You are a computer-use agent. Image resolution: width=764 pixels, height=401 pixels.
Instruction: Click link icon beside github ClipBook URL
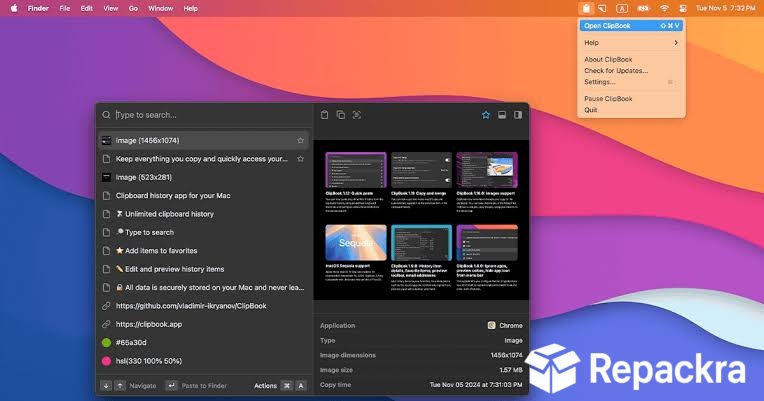coord(106,306)
